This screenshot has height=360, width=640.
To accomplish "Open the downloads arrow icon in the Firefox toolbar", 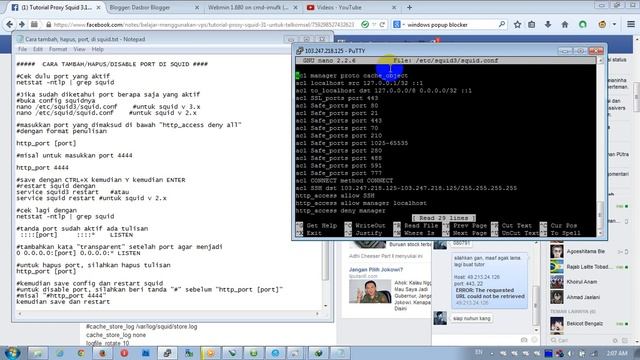I will [548, 24].
